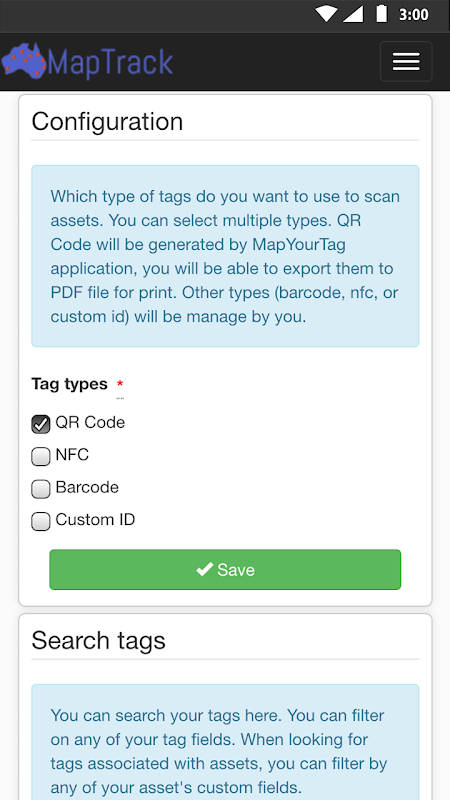450x800 pixels.
Task: Click the red required asterisk
Action: (120, 383)
